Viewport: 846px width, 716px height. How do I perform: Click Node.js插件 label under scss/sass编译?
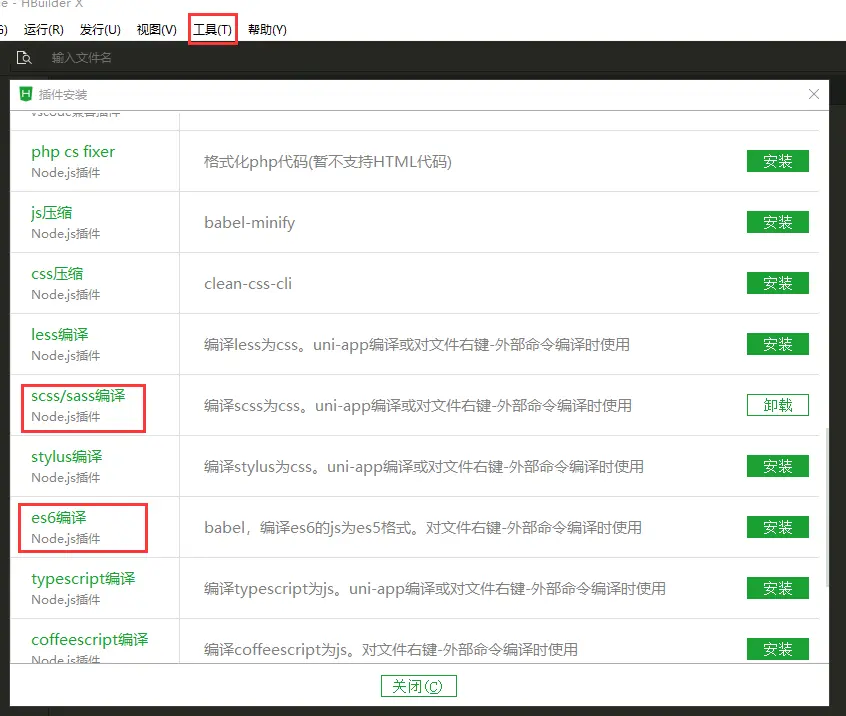[x=65, y=417]
